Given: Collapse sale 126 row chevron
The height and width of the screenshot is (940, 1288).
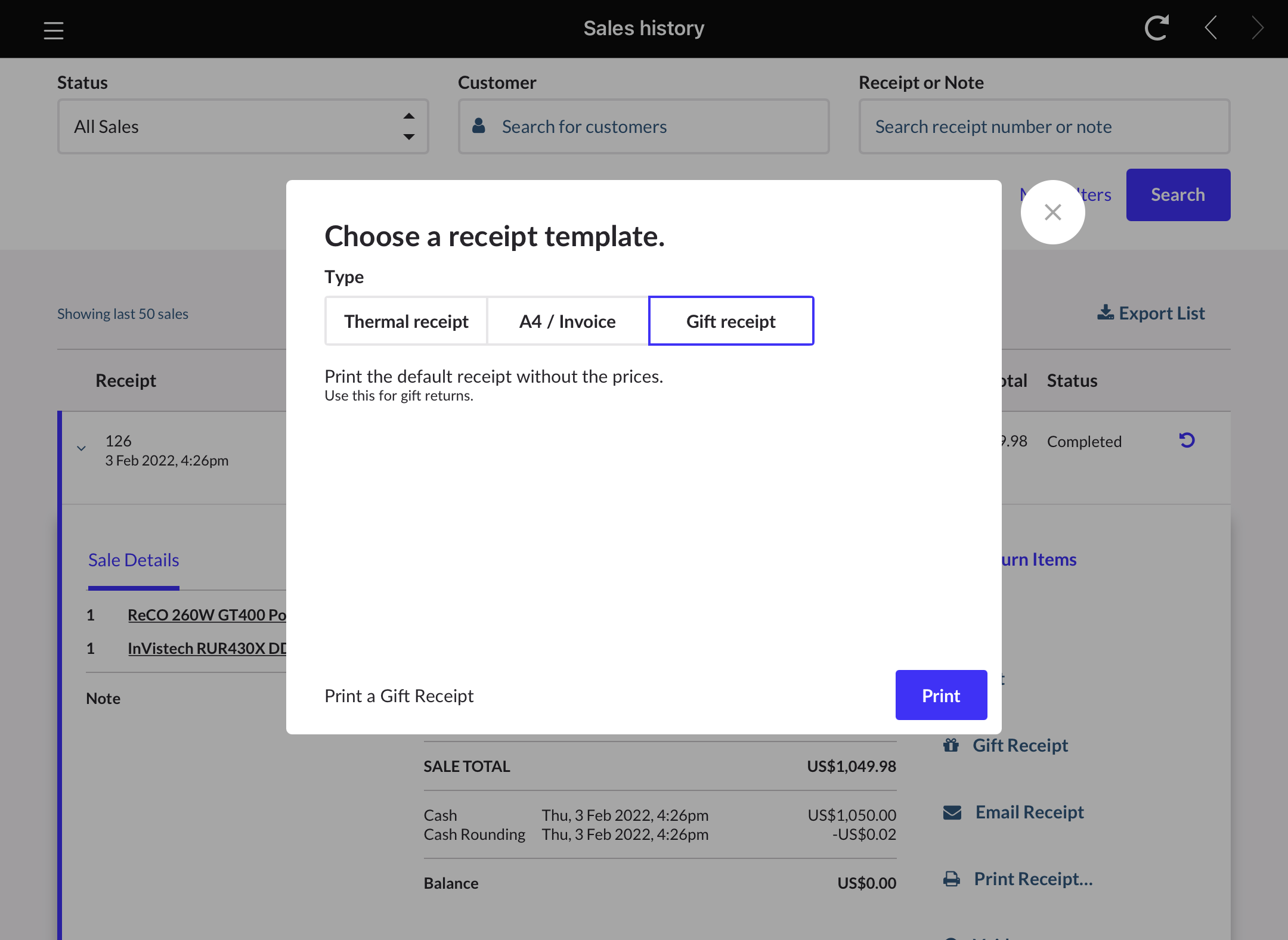Looking at the screenshot, I should pyautogui.click(x=82, y=448).
